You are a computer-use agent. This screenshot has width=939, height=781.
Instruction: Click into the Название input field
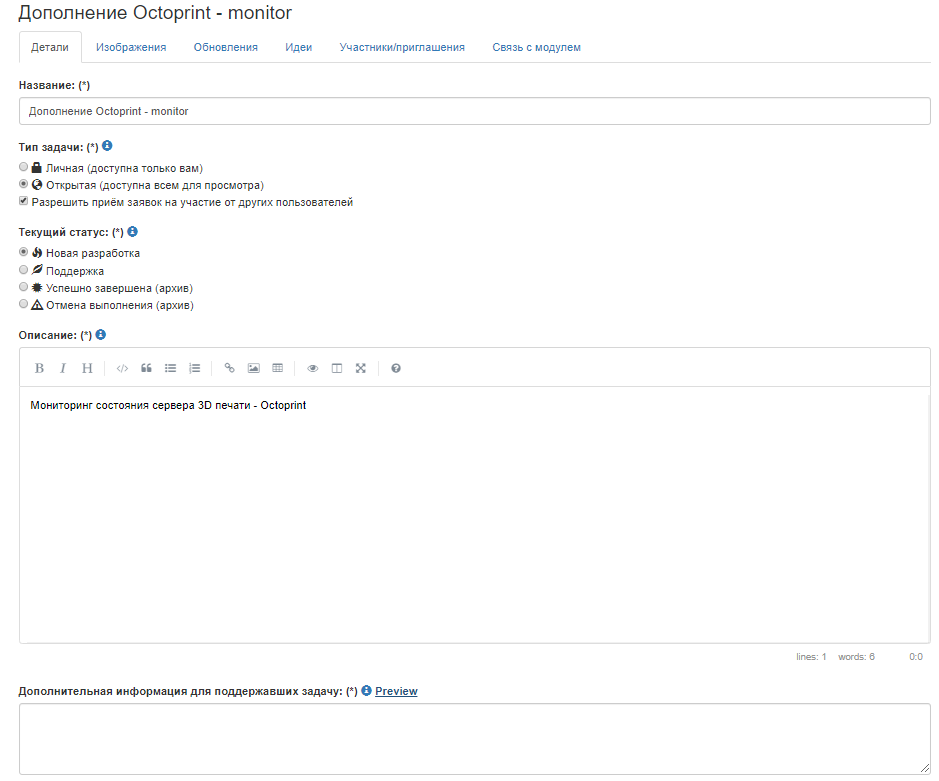(474, 111)
